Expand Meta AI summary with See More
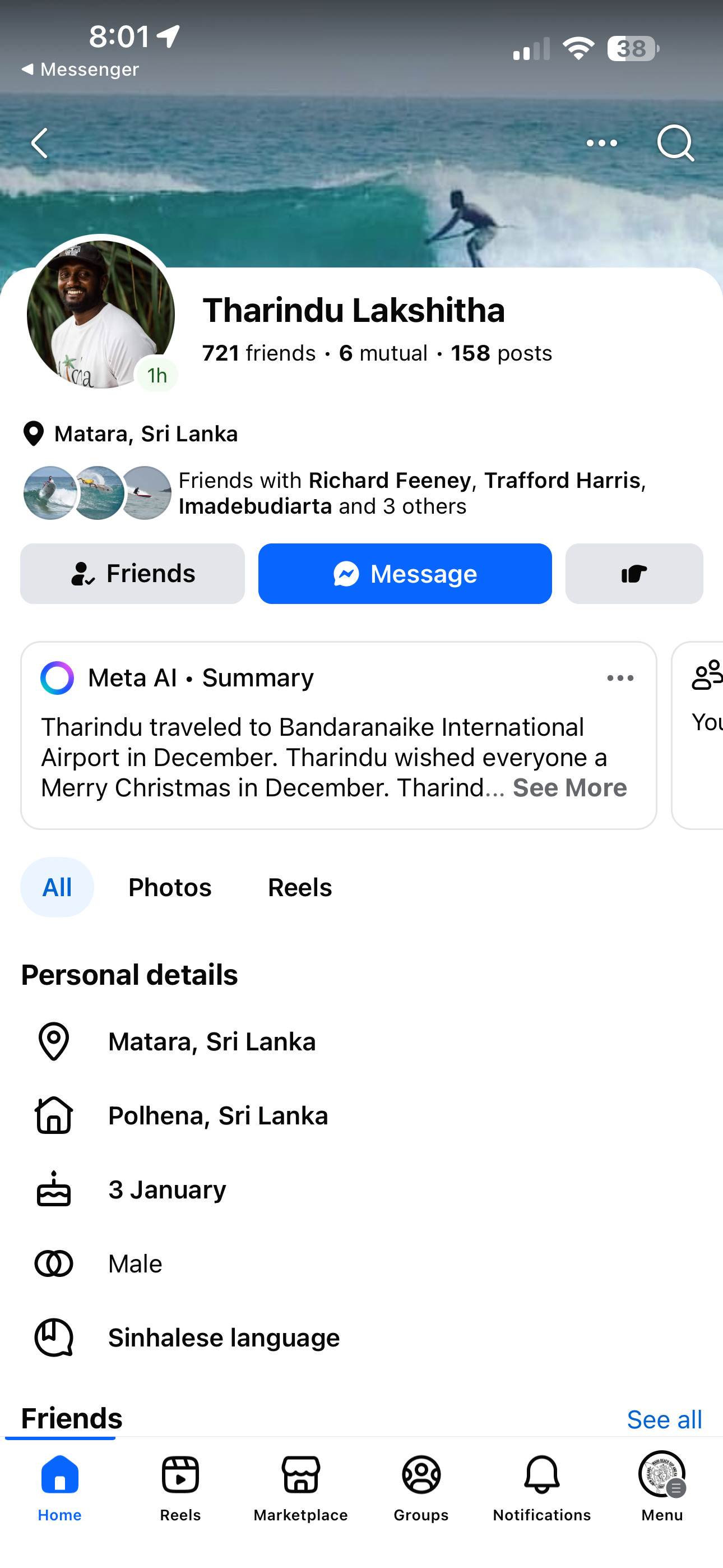 click(x=569, y=788)
